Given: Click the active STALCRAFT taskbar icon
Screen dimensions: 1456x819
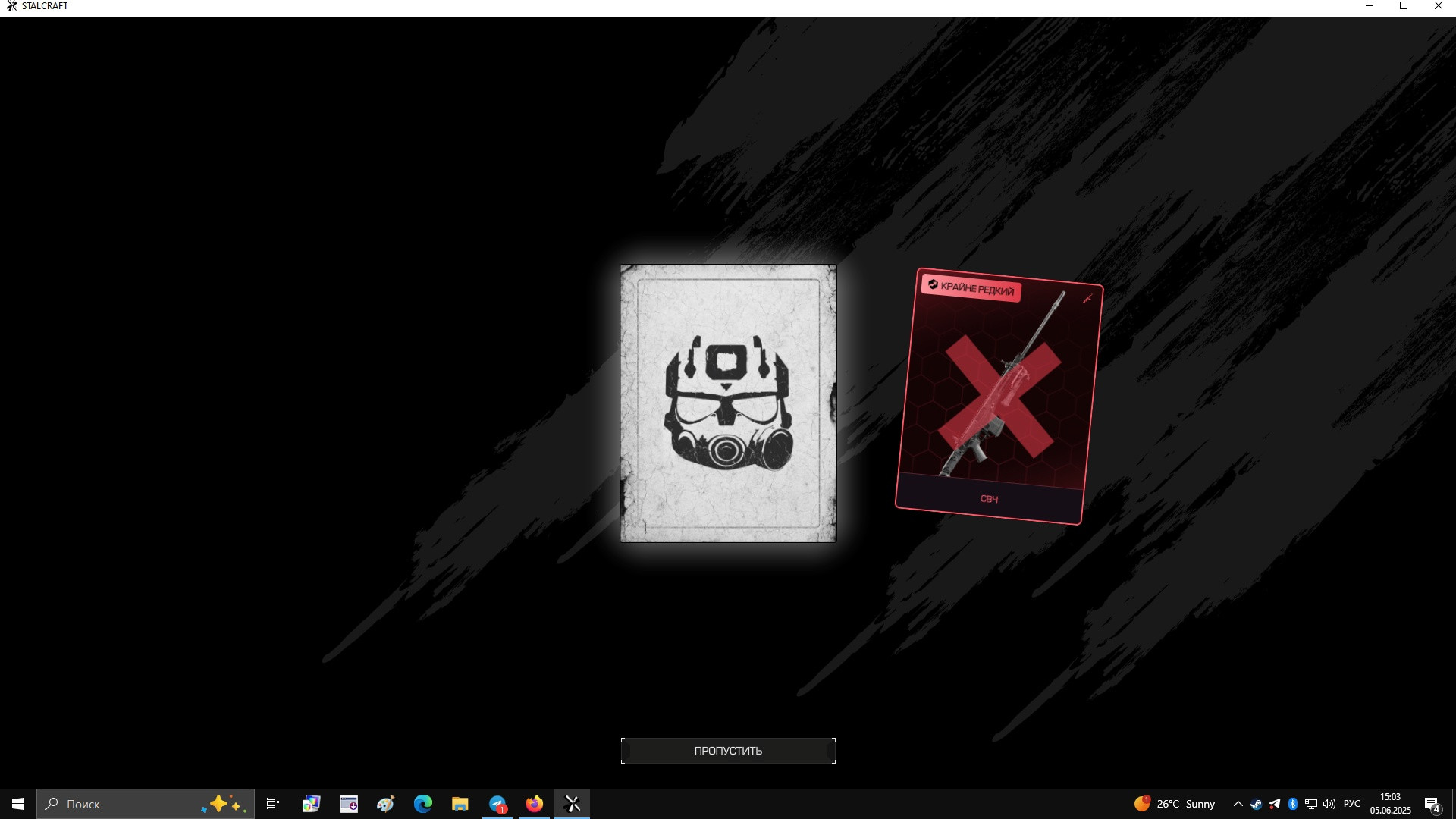Looking at the screenshot, I should [x=573, y=804].
